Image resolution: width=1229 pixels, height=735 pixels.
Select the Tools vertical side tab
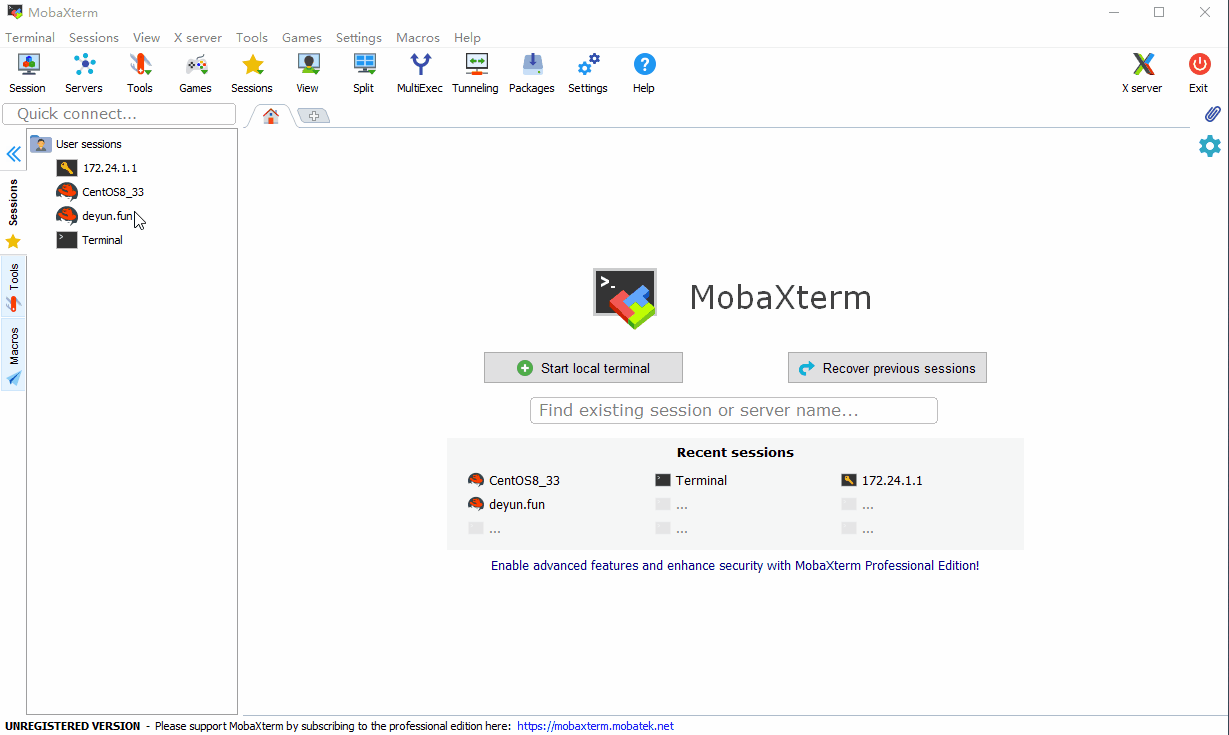click(x=13, y=287)
